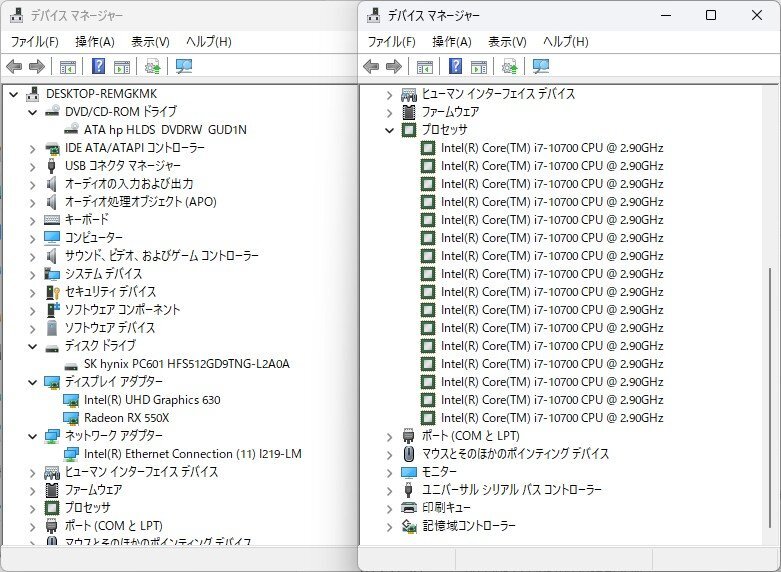This screenshot has height=572, width=781.
Task: Select ソフトウェア コンポーネント category
Action: 123,309
